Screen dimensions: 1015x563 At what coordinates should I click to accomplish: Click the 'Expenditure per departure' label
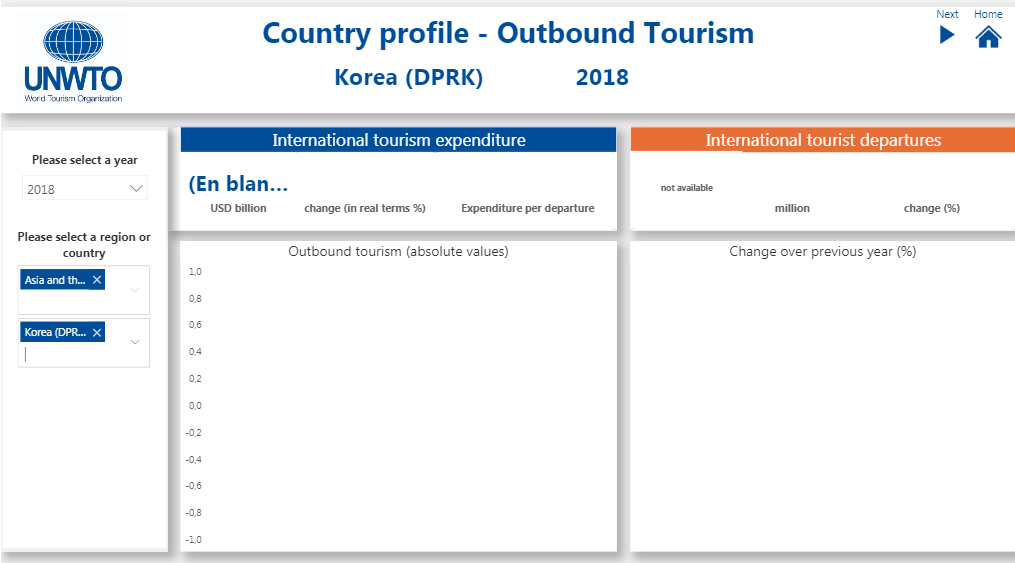(527, 209)
